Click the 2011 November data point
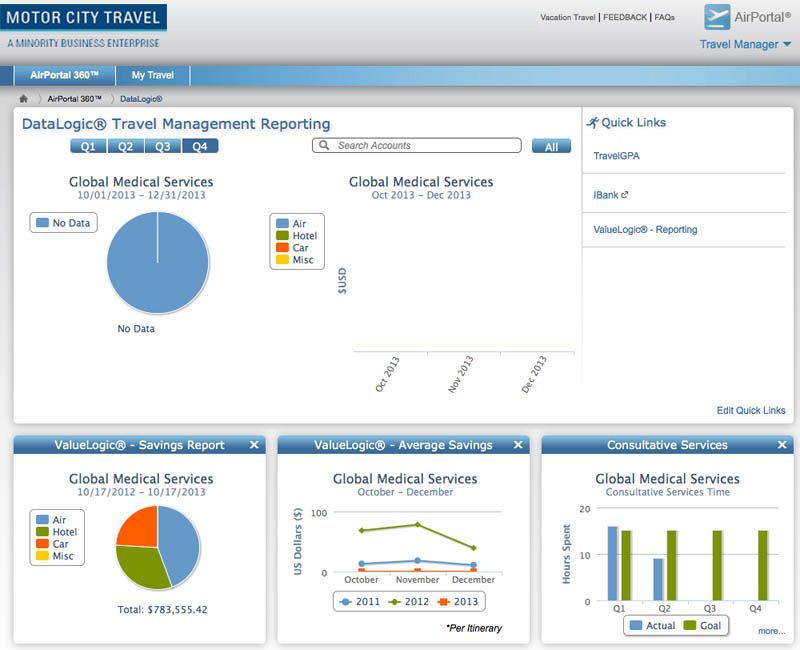Viewport: 800px width, 650px height. pos(418,560)
